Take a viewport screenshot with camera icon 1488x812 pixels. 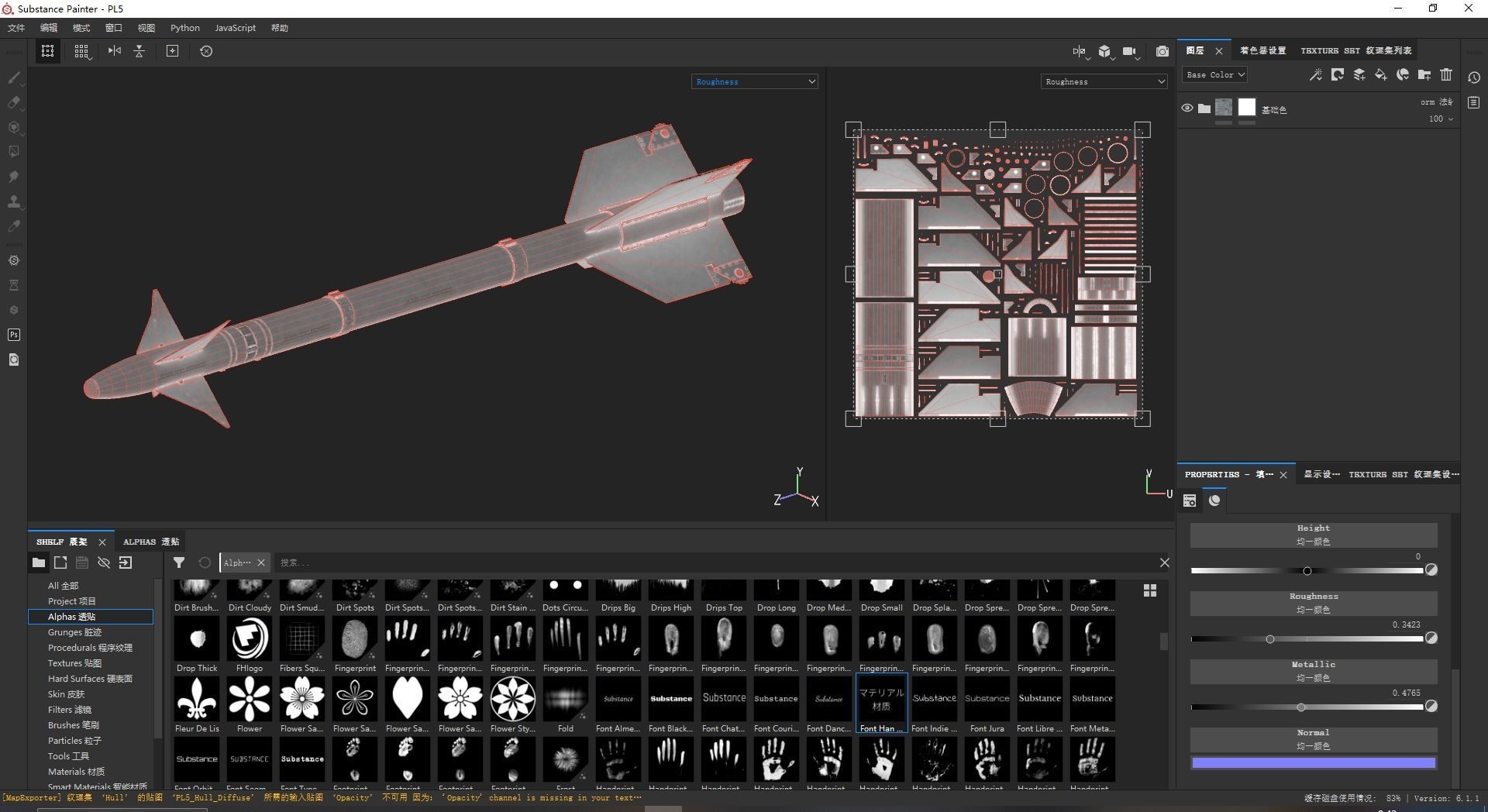(1162, 51)
